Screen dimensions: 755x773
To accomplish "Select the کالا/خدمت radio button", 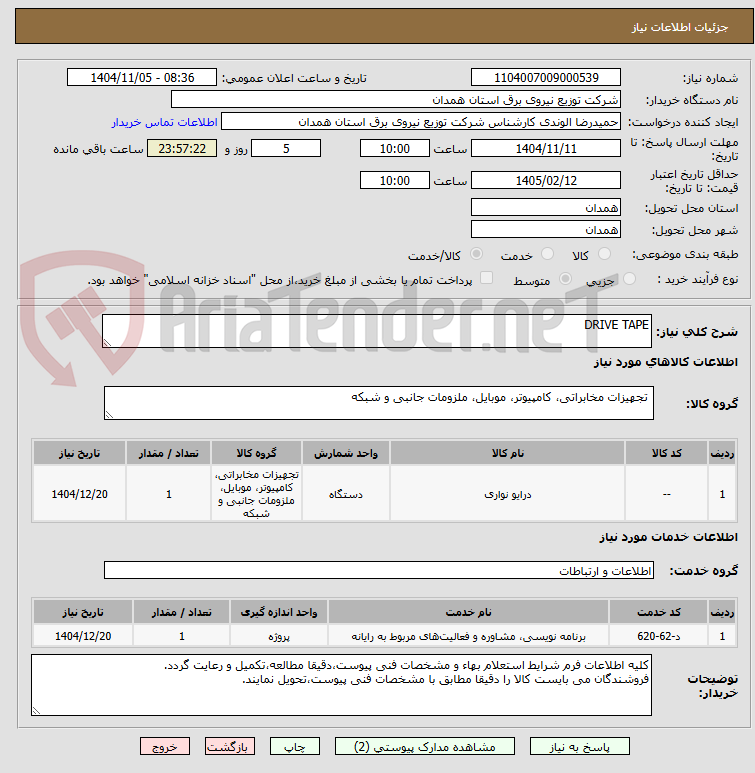I will tap(476, 254).
